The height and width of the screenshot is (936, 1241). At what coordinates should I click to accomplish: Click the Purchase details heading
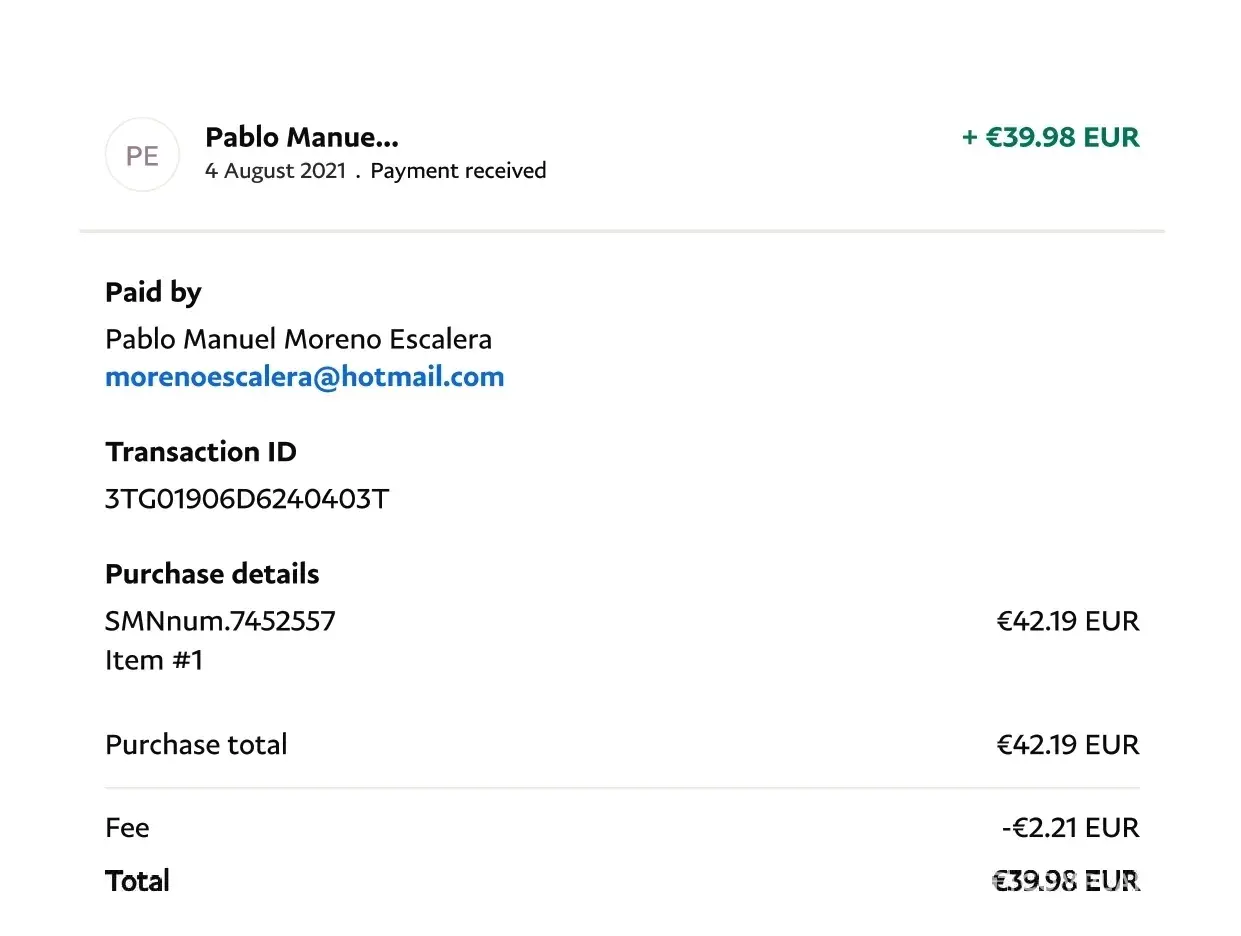pos(212,574)
